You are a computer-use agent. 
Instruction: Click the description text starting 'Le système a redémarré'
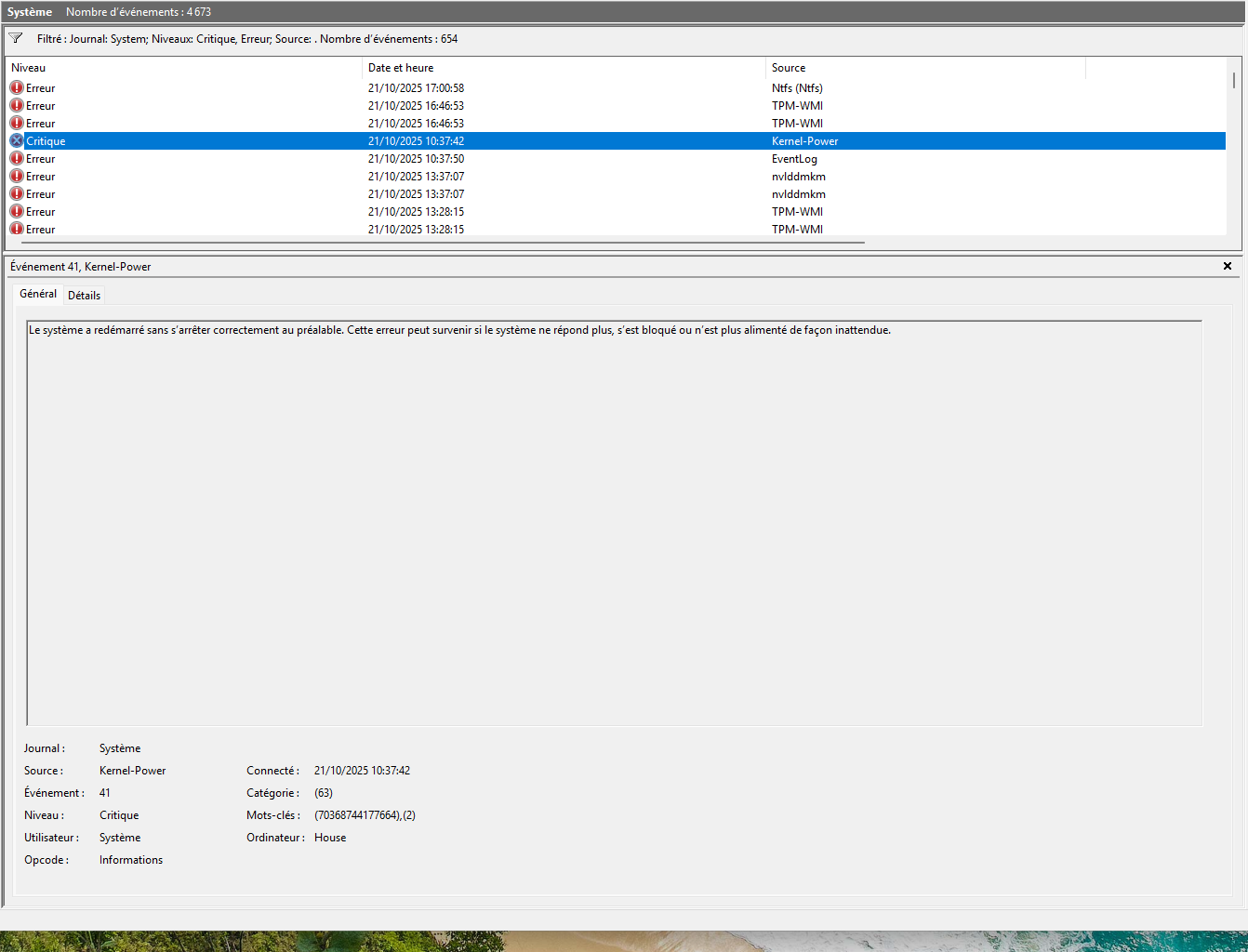pyautogui.click(x=459, y=330)
